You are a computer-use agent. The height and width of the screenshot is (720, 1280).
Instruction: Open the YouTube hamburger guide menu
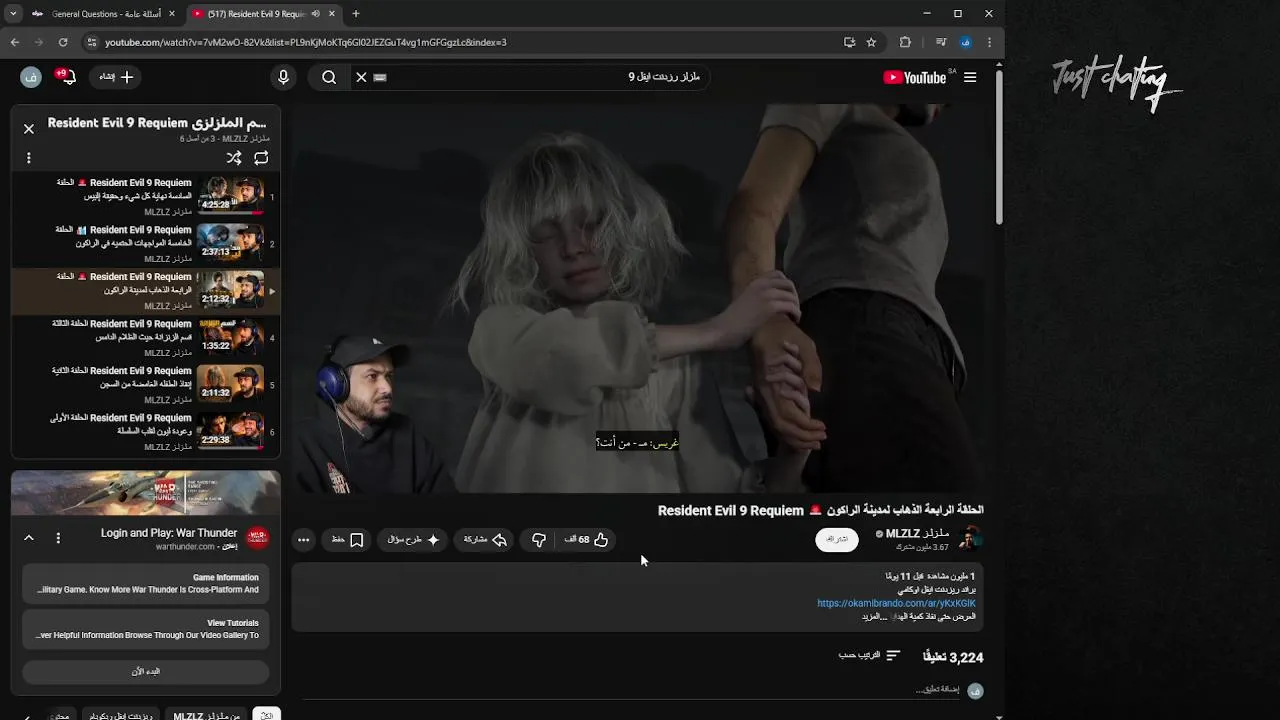click(969, 77)
